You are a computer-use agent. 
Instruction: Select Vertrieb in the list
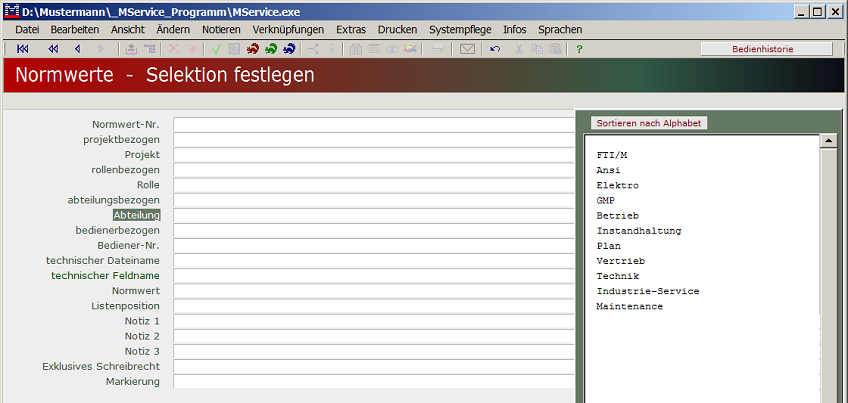(x=620, y=261)
